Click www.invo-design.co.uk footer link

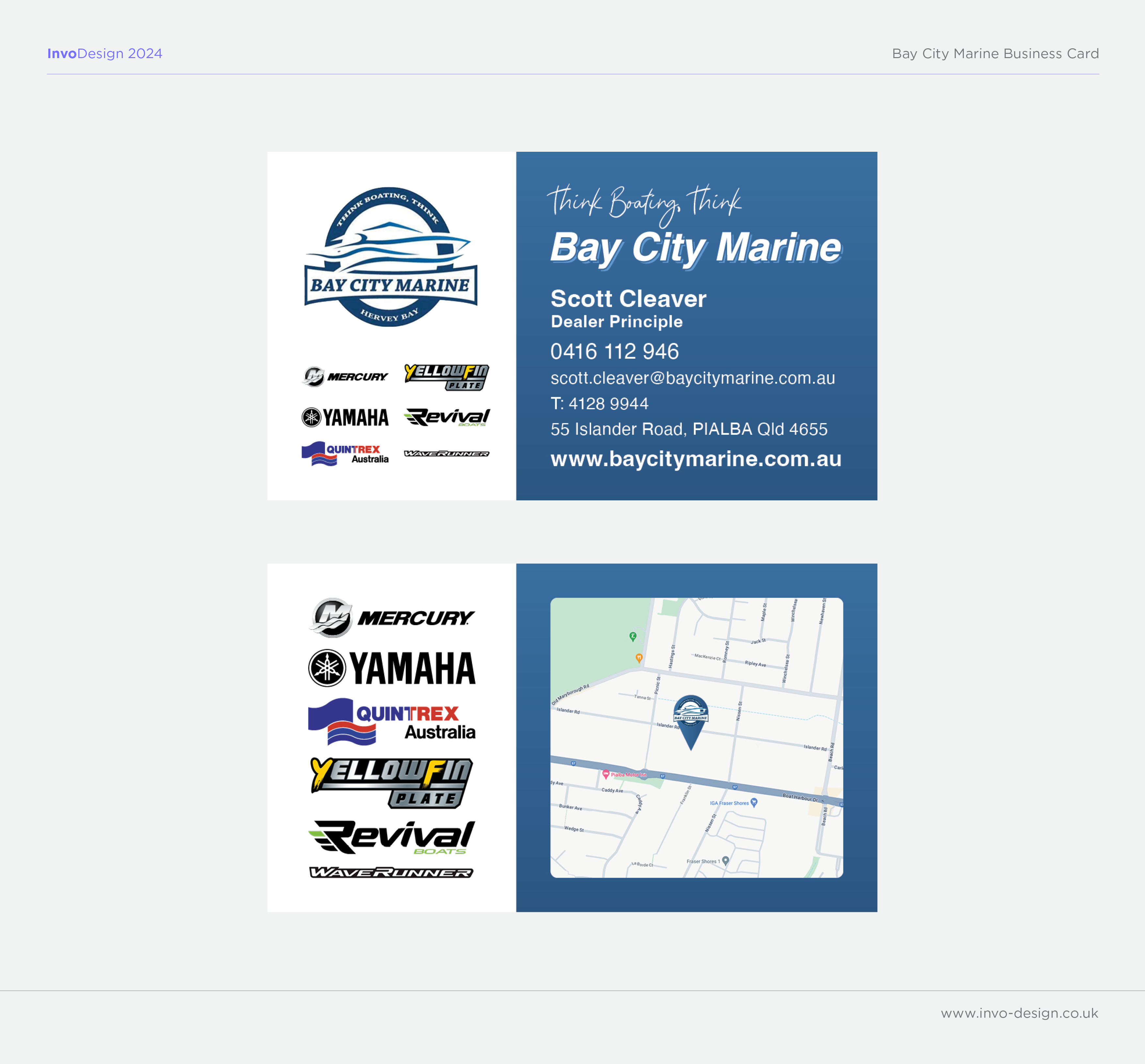(x=1020, y=1013)
